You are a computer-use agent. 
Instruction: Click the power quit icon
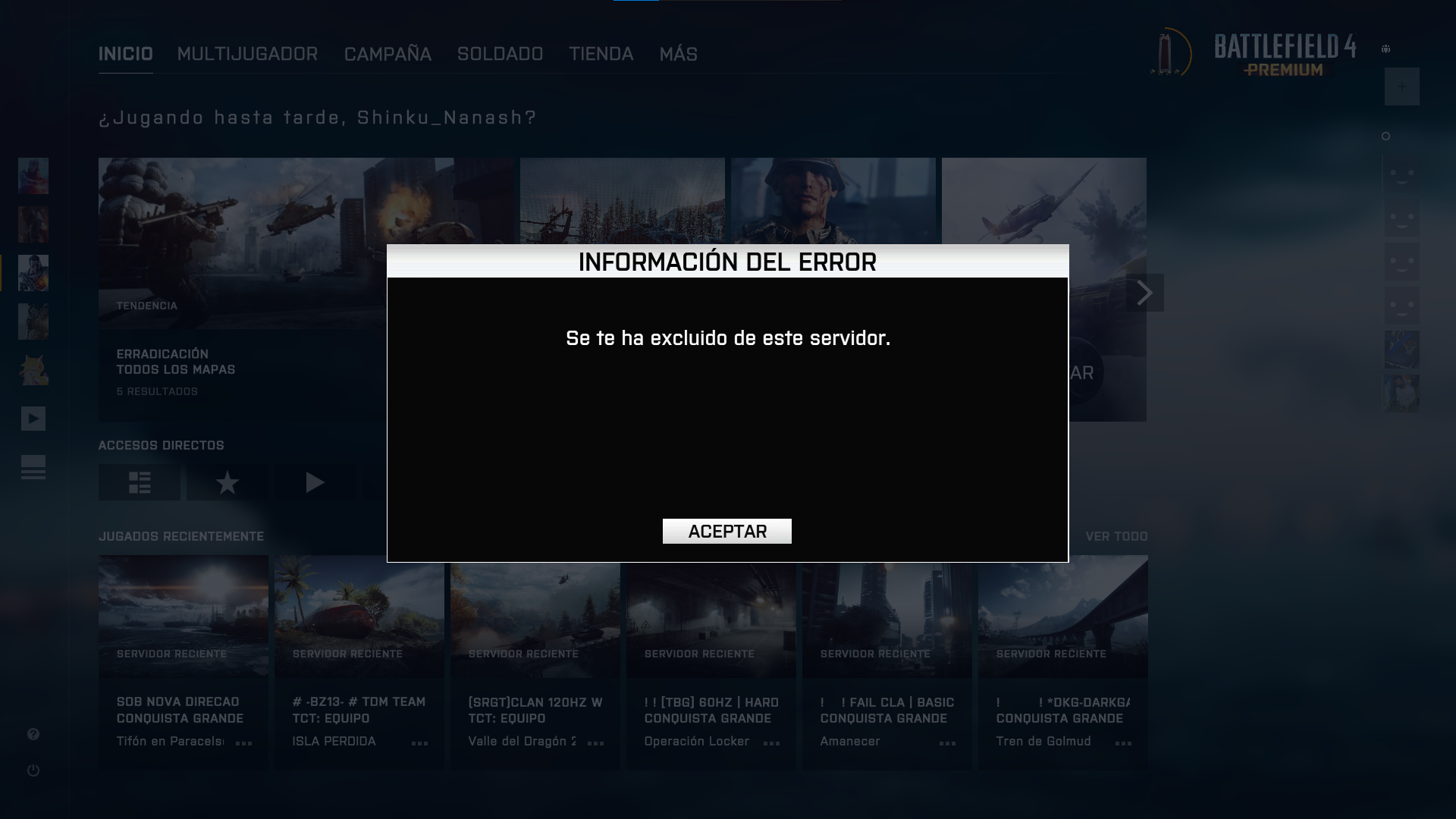point(33,770)
